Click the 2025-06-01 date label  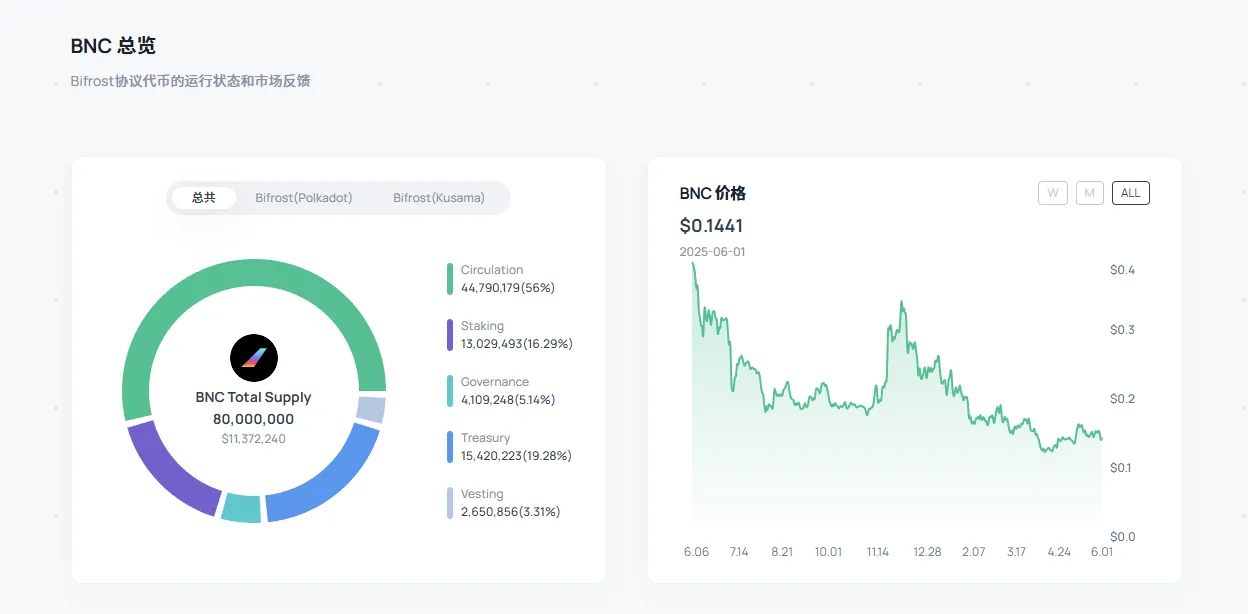click(x=713, y=252)
